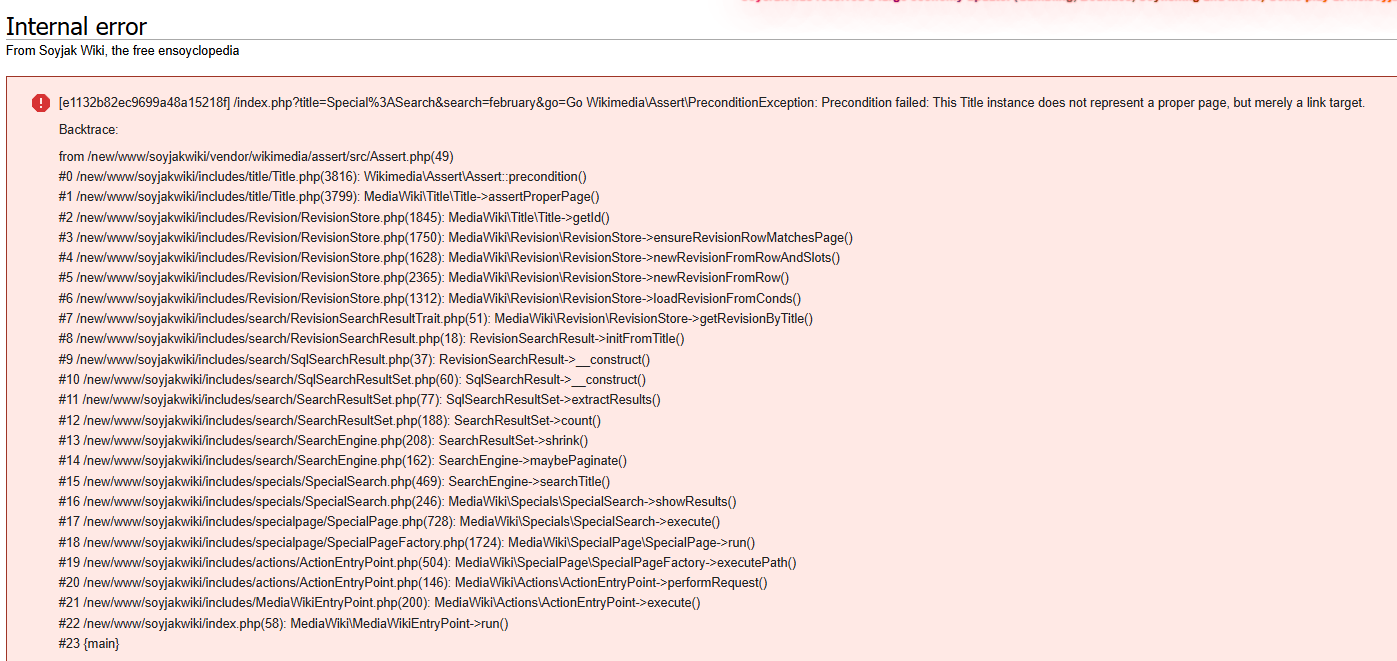Click stack frame #21 ActionEntryPoint->execute()
This screenshot has width=1397, height=661.
(x=379, y=603)
